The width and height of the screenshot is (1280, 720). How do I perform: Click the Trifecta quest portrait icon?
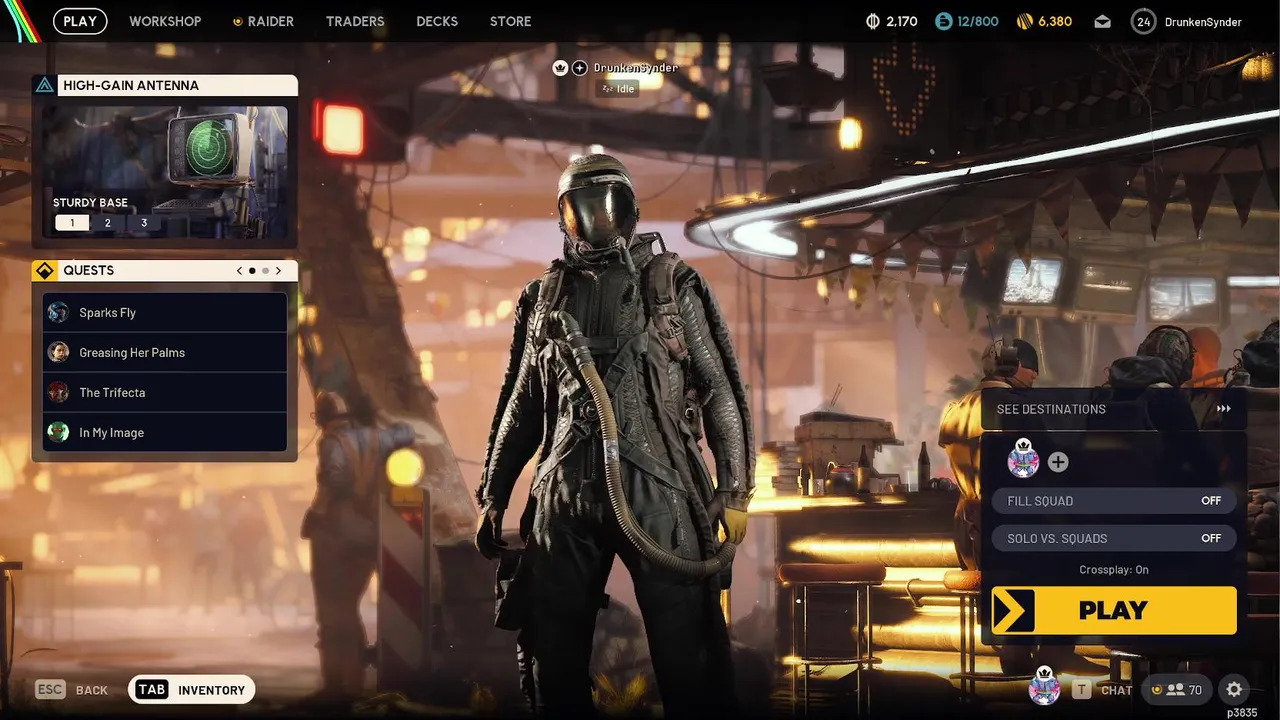(59, 392)
